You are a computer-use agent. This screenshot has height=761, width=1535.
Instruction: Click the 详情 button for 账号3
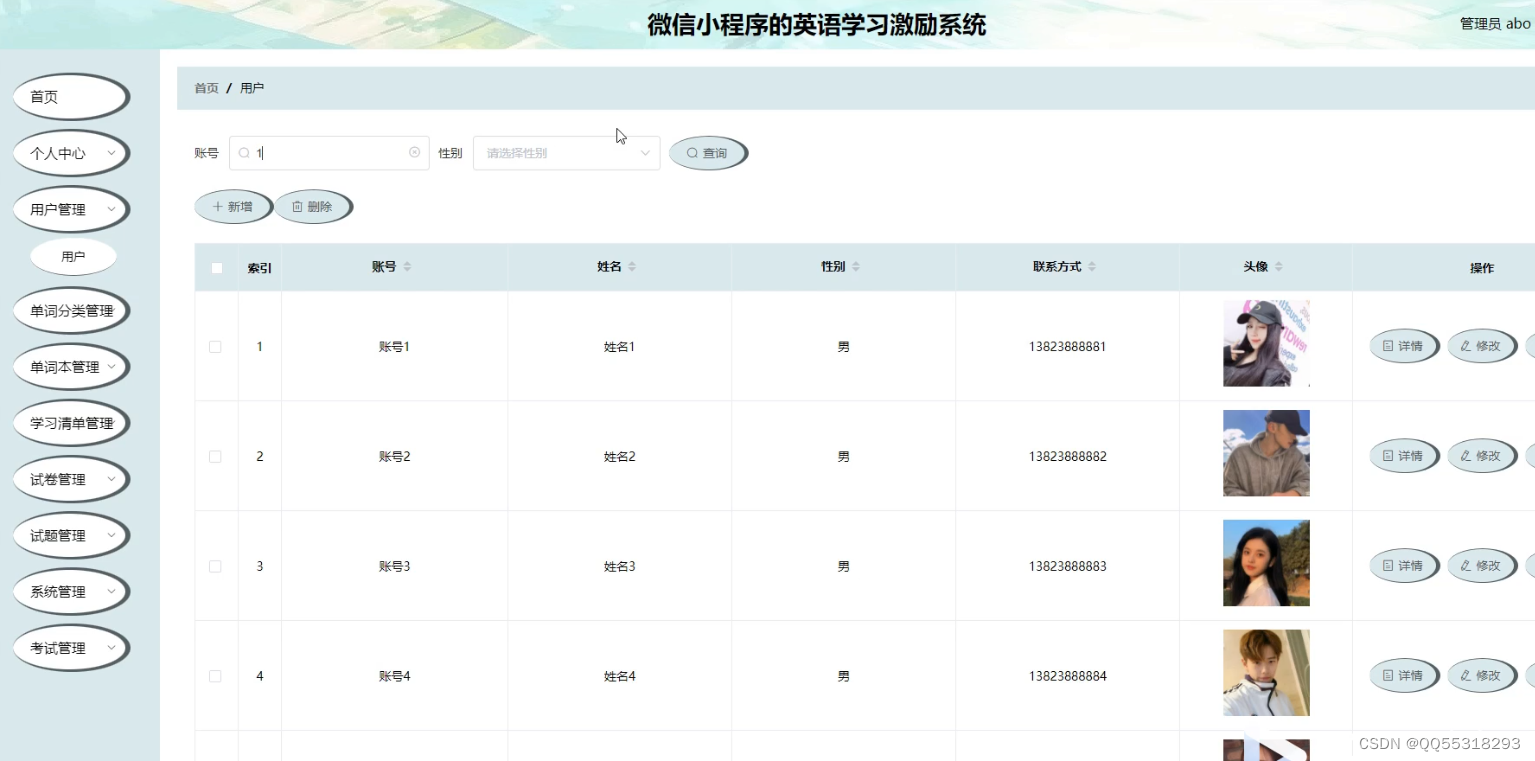pyautogui.click(x=1404, y=565)
